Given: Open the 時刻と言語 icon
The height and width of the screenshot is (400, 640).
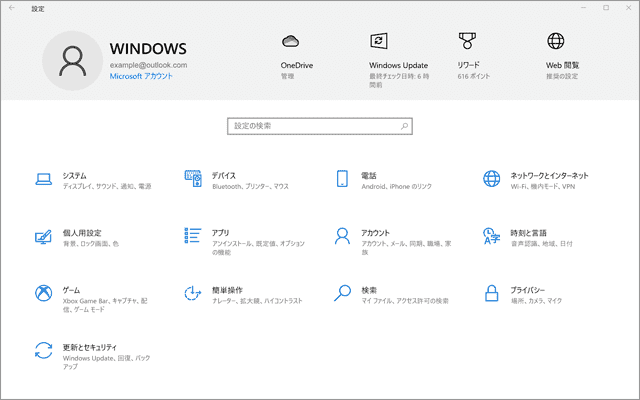Looking at the screenshot, I should click(491, 236).
